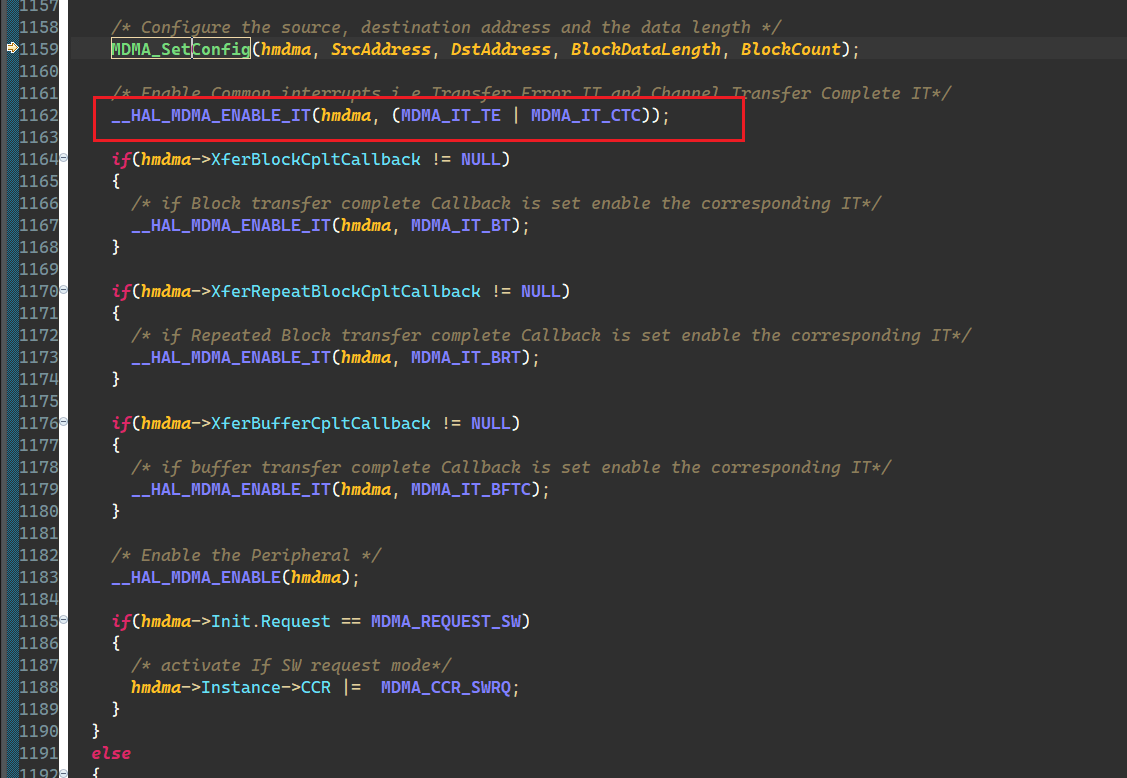1127x778 pixels.
Task: Click the MDMA_CCR_SWRQ constant
Action: pyautogui.click(x=446, y=687)
